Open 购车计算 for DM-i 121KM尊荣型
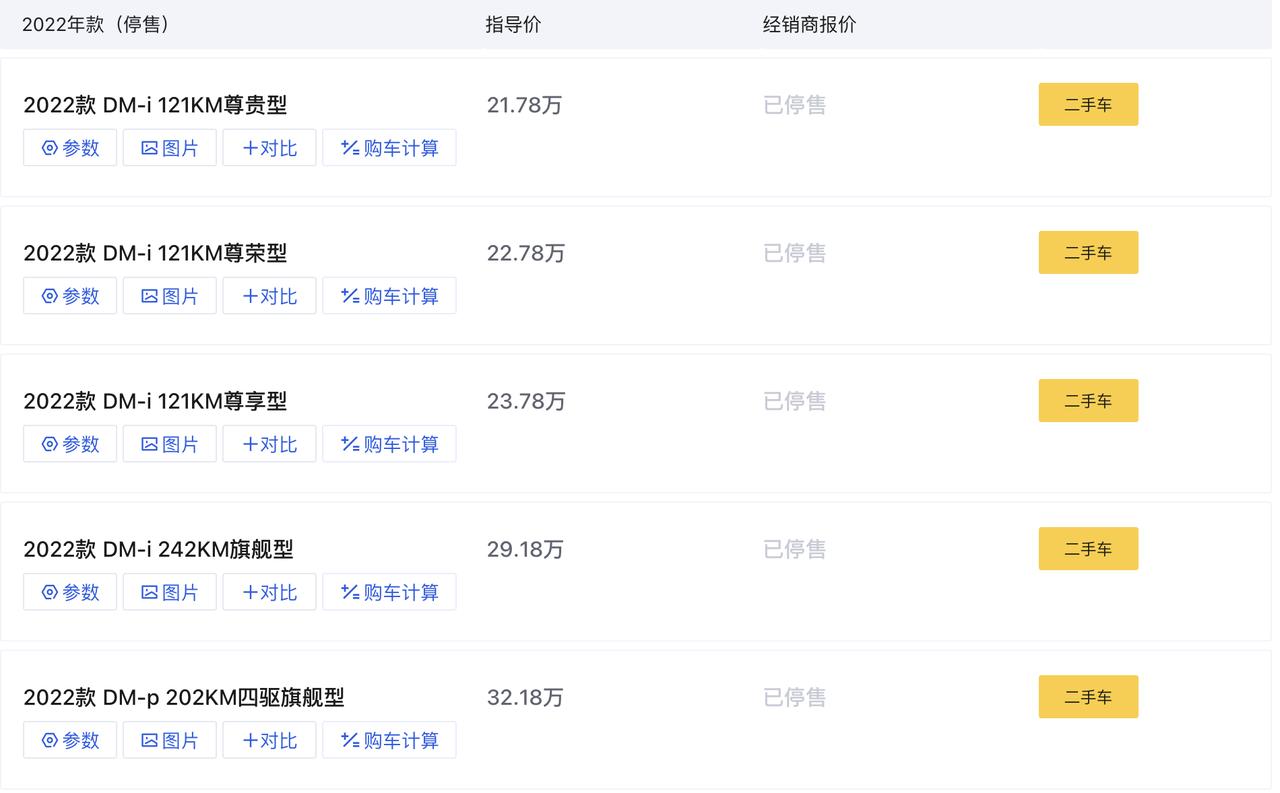Image resolution: width=1280 pixels, height=793 pixels. click(x=389, y=296)
